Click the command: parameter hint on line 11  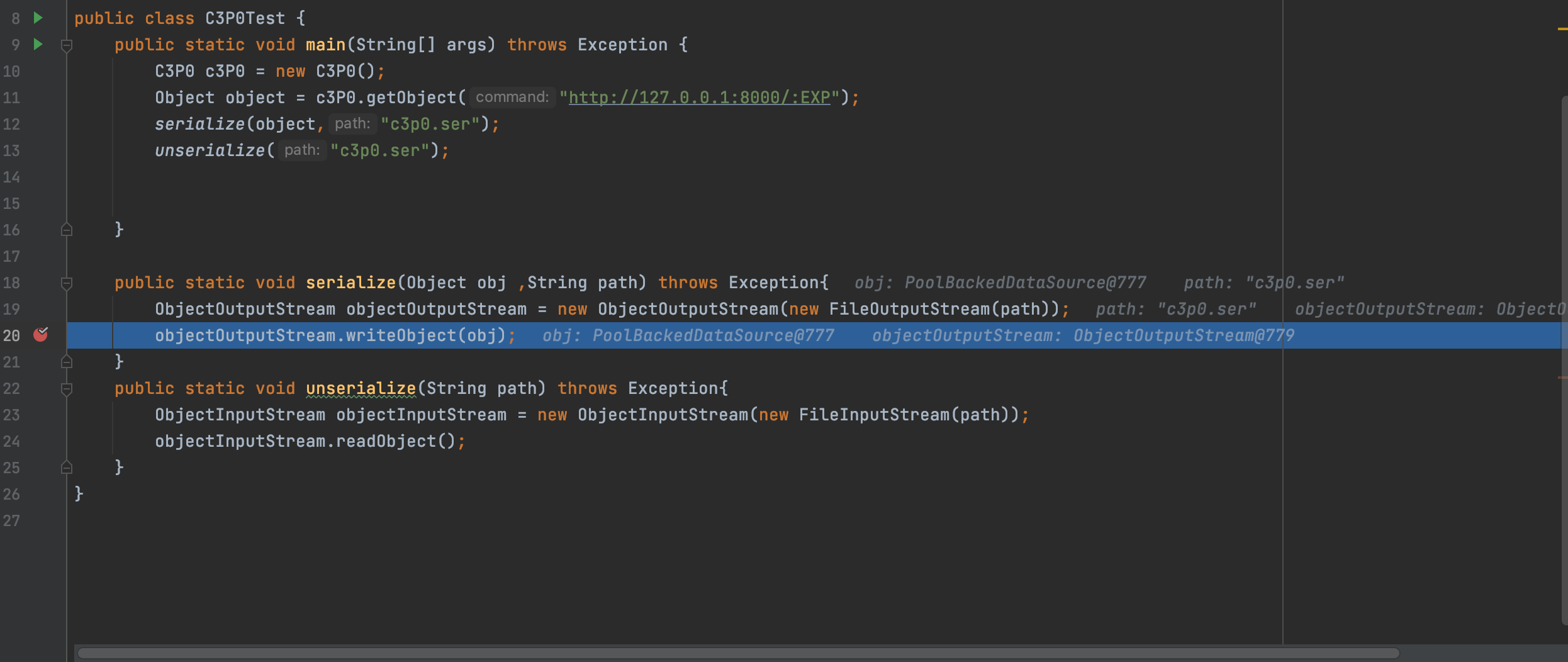(512, 97)
